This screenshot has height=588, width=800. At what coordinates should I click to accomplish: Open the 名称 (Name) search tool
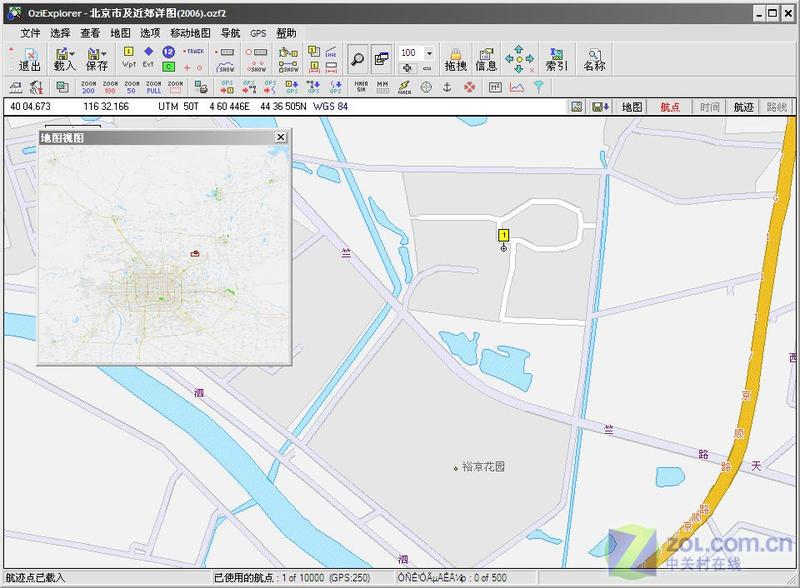(x=594, y=60)
